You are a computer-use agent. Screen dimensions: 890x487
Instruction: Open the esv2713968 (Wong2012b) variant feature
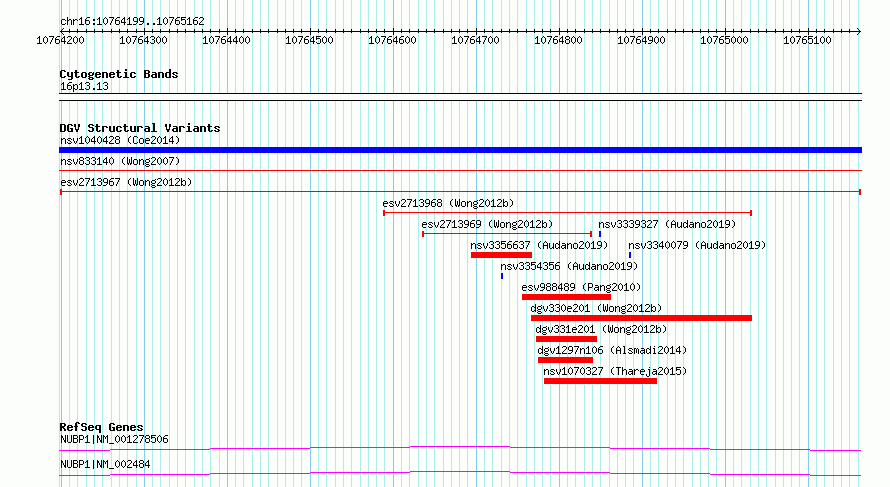coord(568,213)
